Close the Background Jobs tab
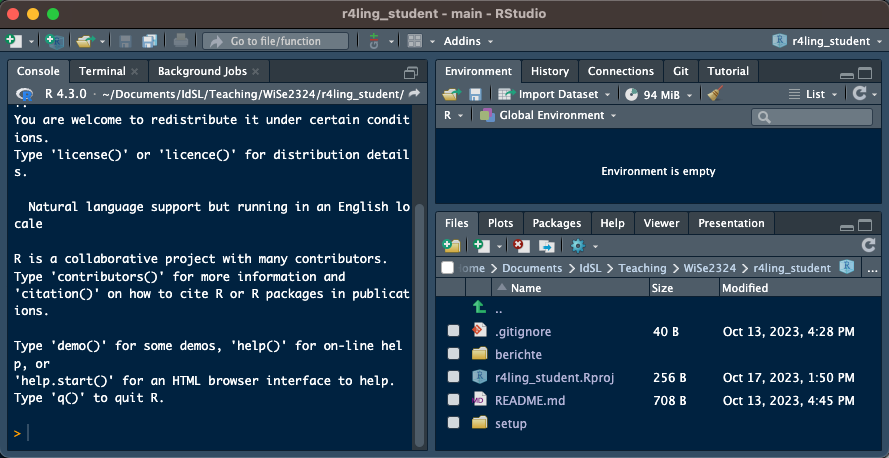 click(256, 71)
